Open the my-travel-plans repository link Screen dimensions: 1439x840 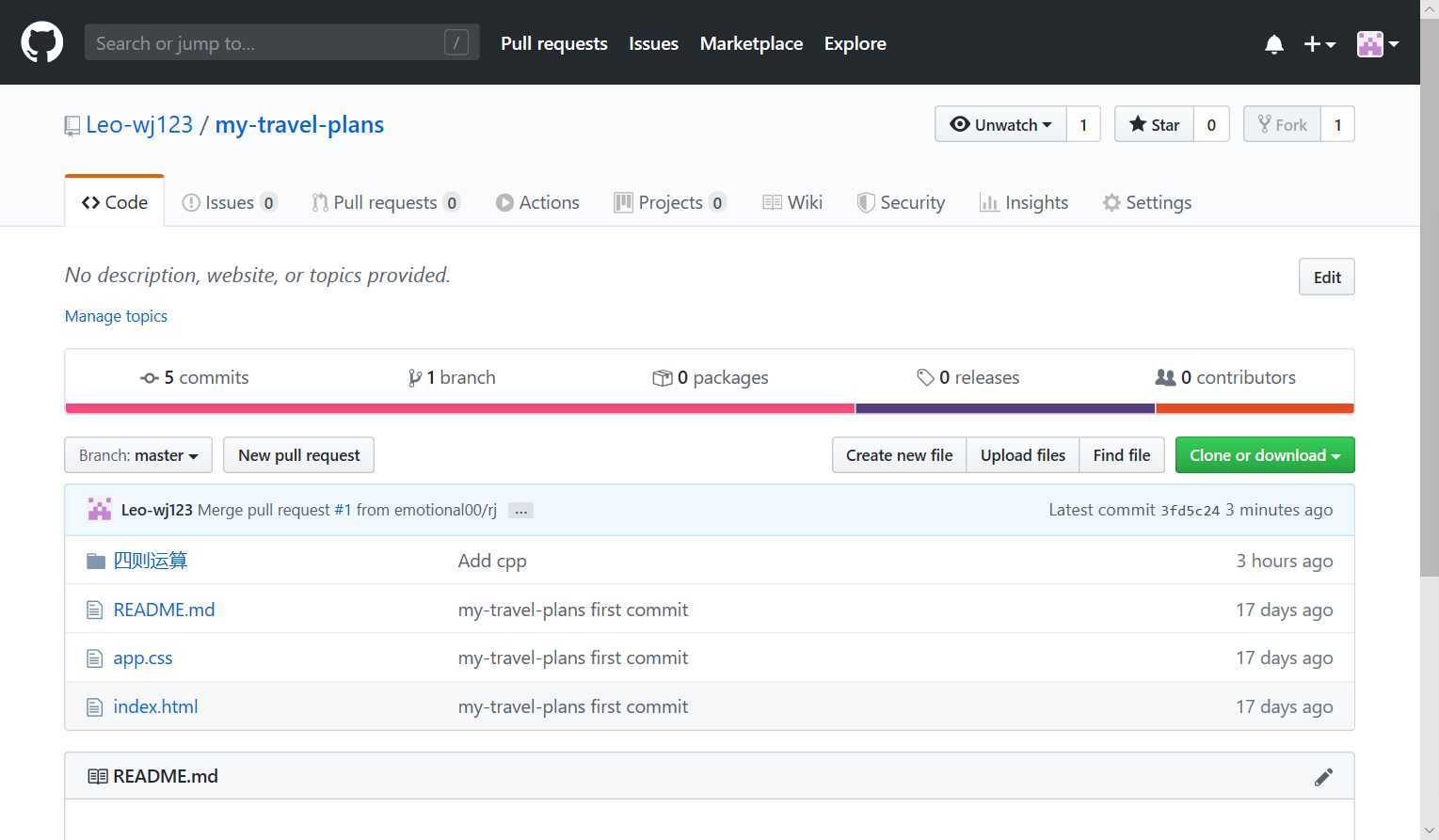pyautogui.click(x=299, y=124)
